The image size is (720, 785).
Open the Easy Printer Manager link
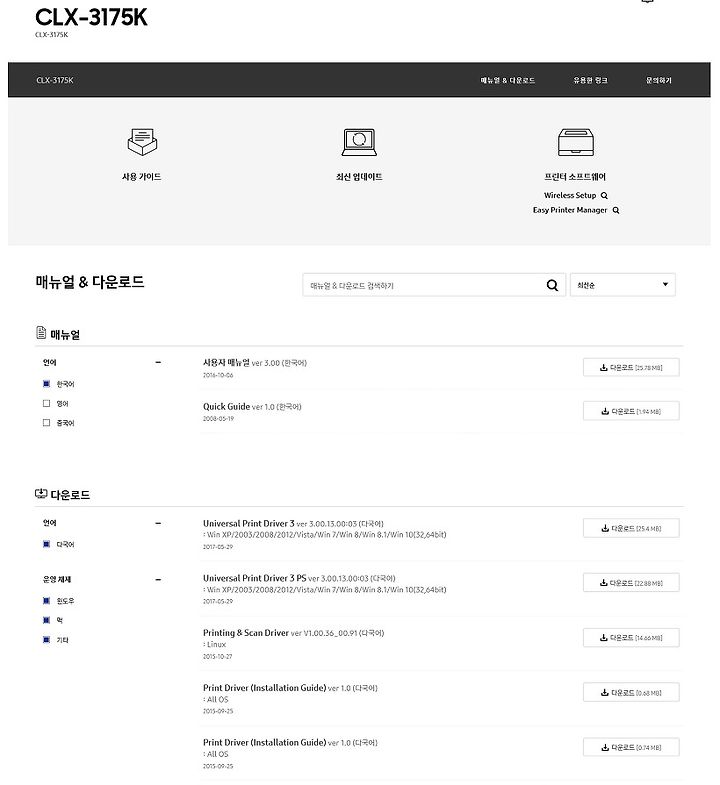pyautogui.click(x=570, y=210)
